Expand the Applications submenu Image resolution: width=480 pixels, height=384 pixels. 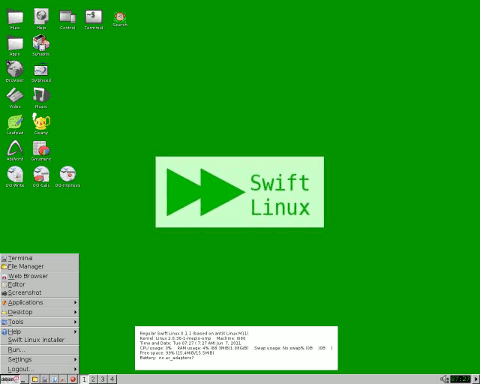pos(39,303)
